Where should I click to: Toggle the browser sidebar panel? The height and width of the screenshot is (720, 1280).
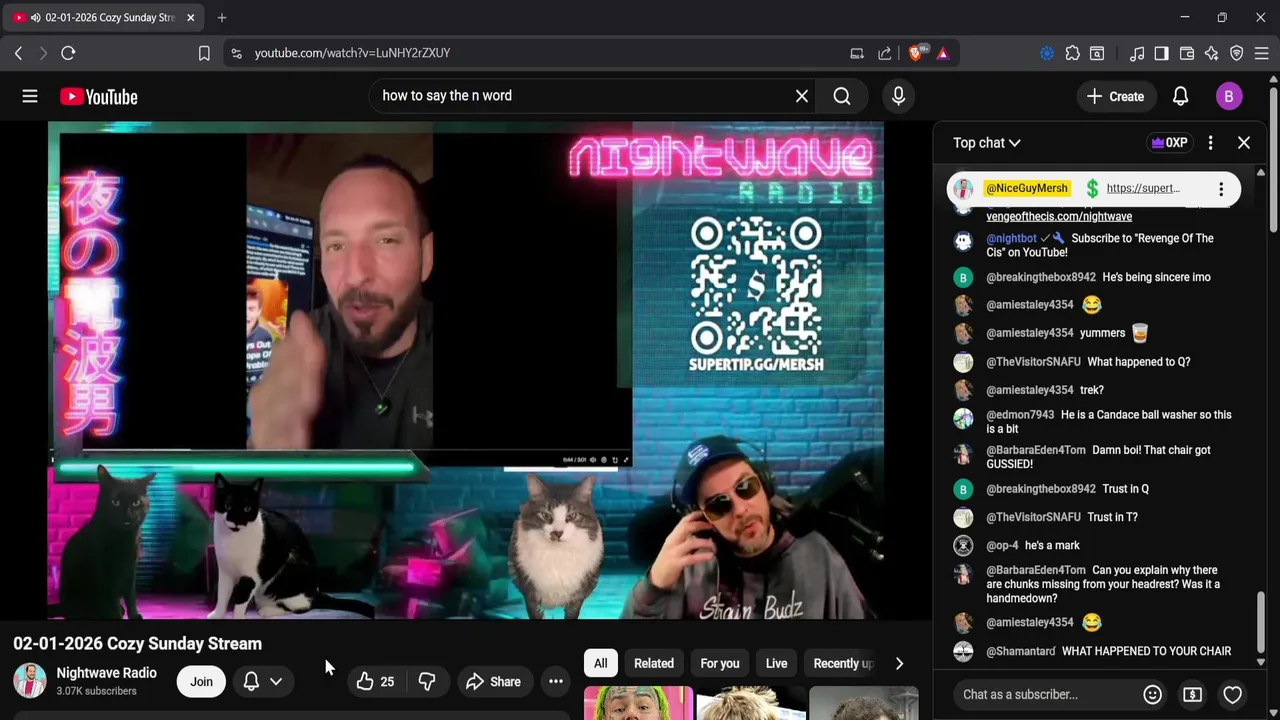[1161, 53]
